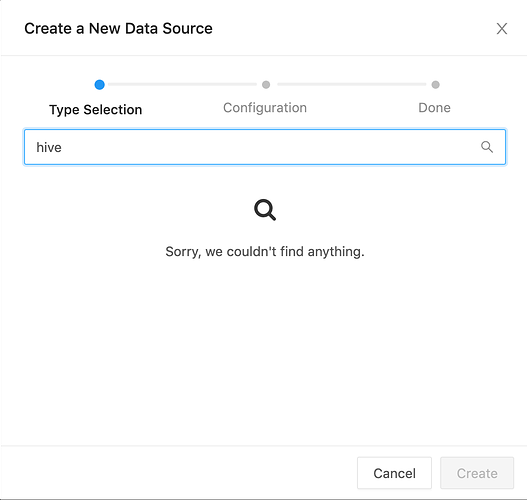527x500 pixels.
Task: Click the footer area left of Cancel
Action: point(178,473)
